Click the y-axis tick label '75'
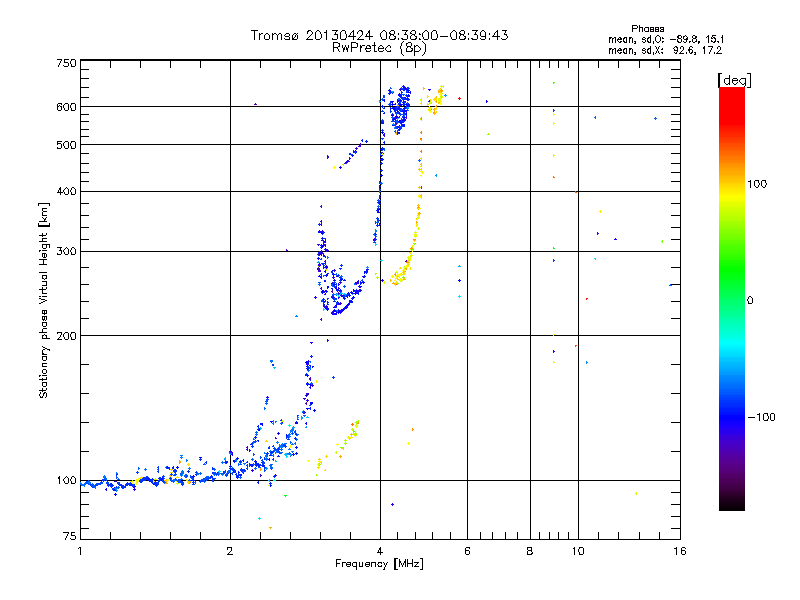 [x=70, y=536]
